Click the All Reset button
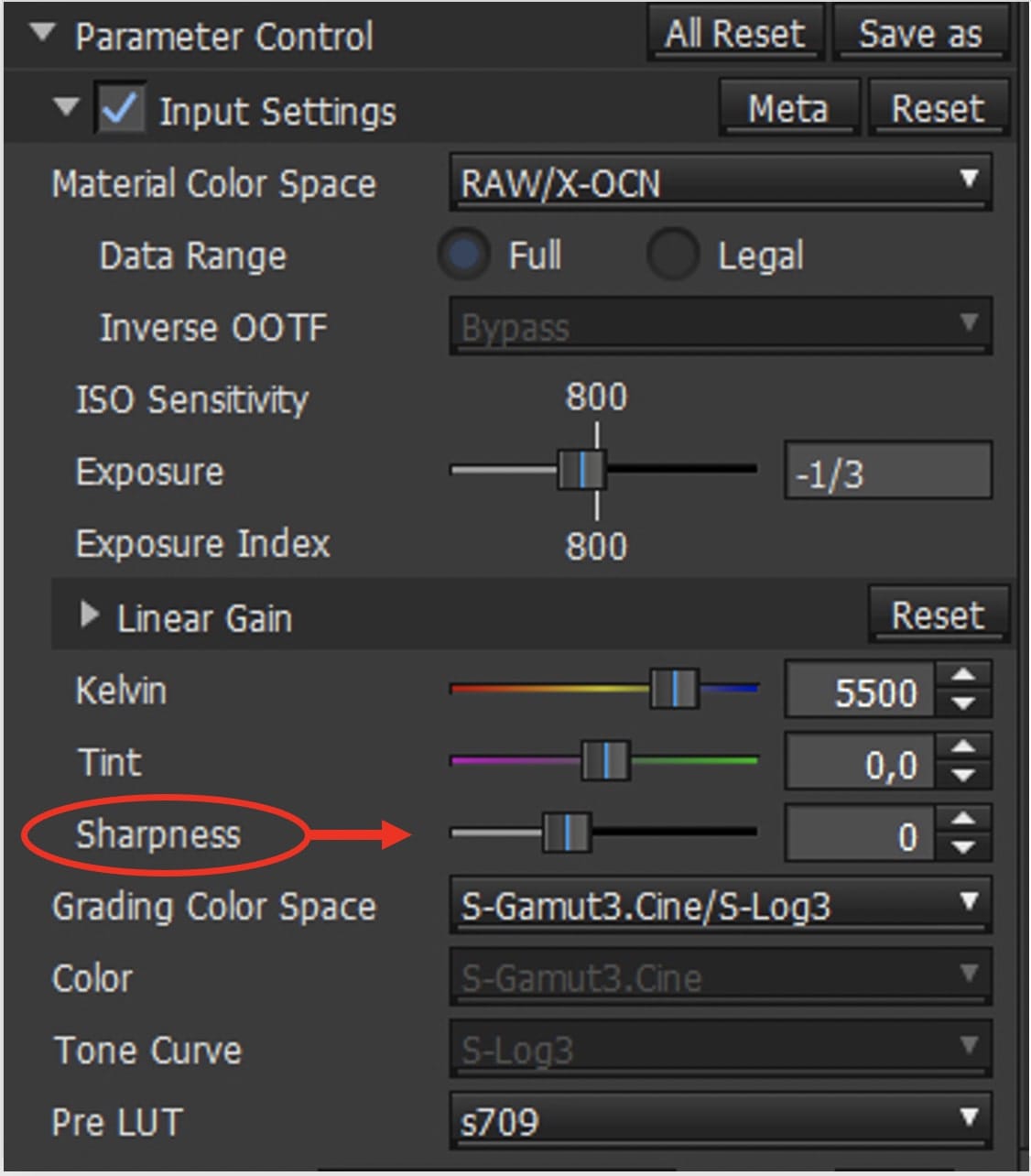 click(735, 34)
